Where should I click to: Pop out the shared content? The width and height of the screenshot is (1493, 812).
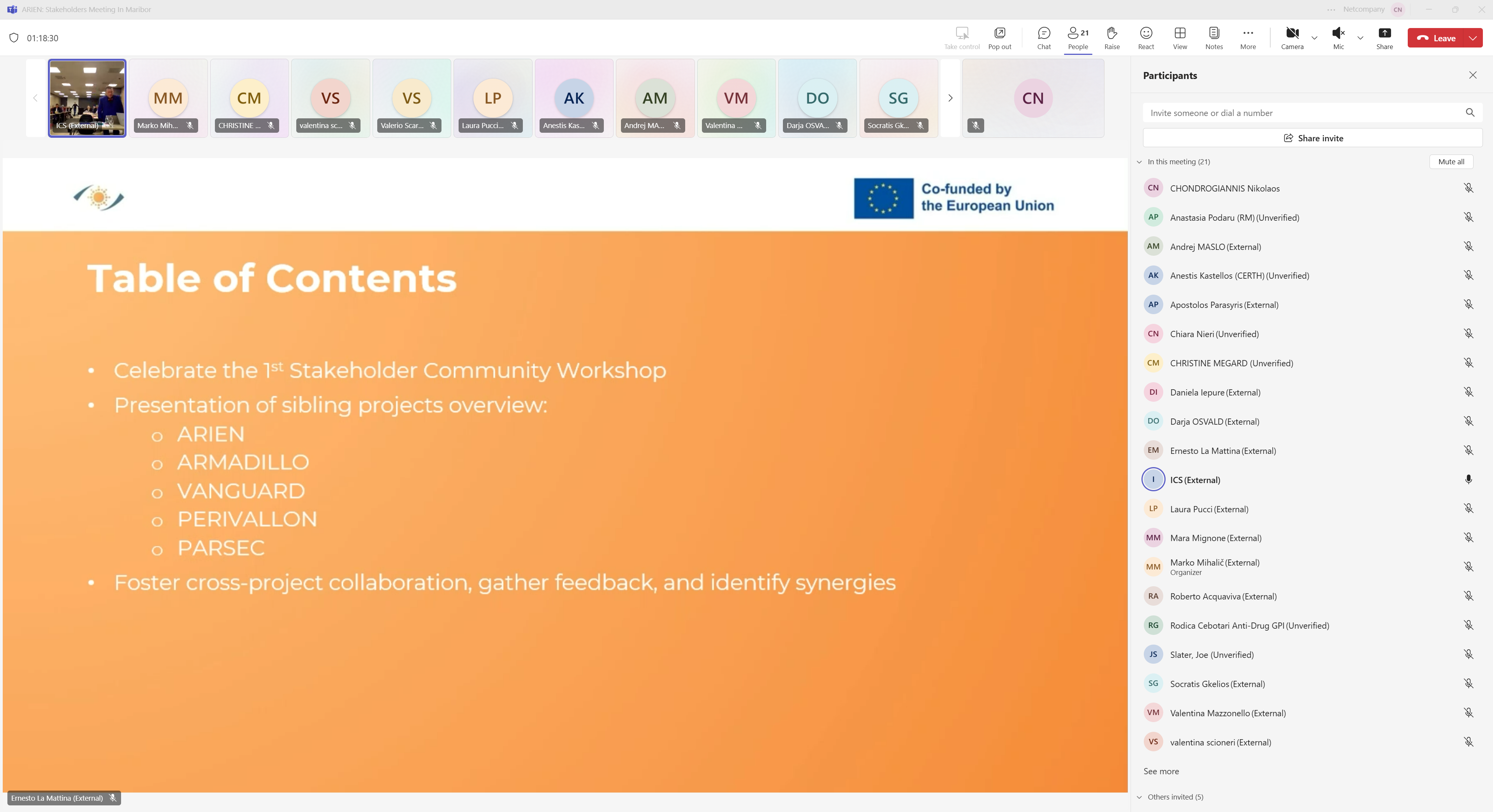coord(999,38)
